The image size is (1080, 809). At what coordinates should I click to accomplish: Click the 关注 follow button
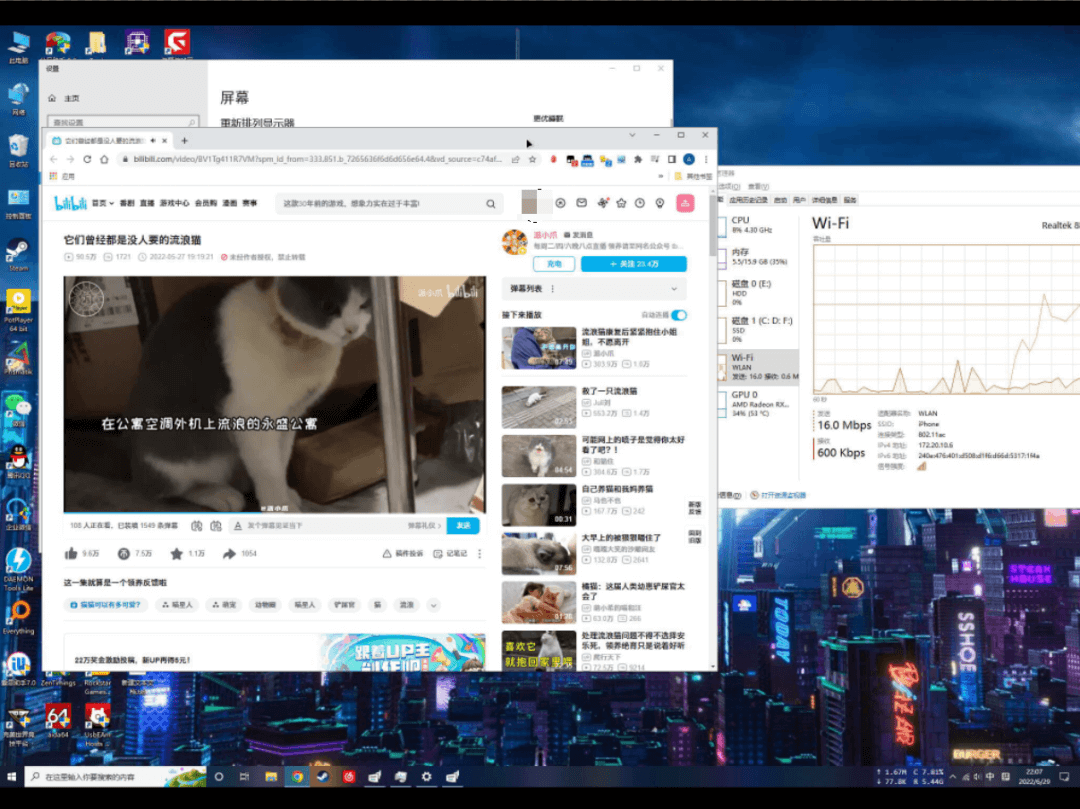coord(633,264)
